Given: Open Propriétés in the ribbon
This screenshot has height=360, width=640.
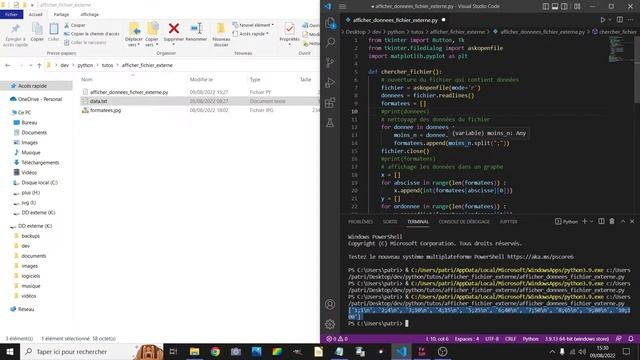Looking at the screenshot, I should click(x=289, y=33).
